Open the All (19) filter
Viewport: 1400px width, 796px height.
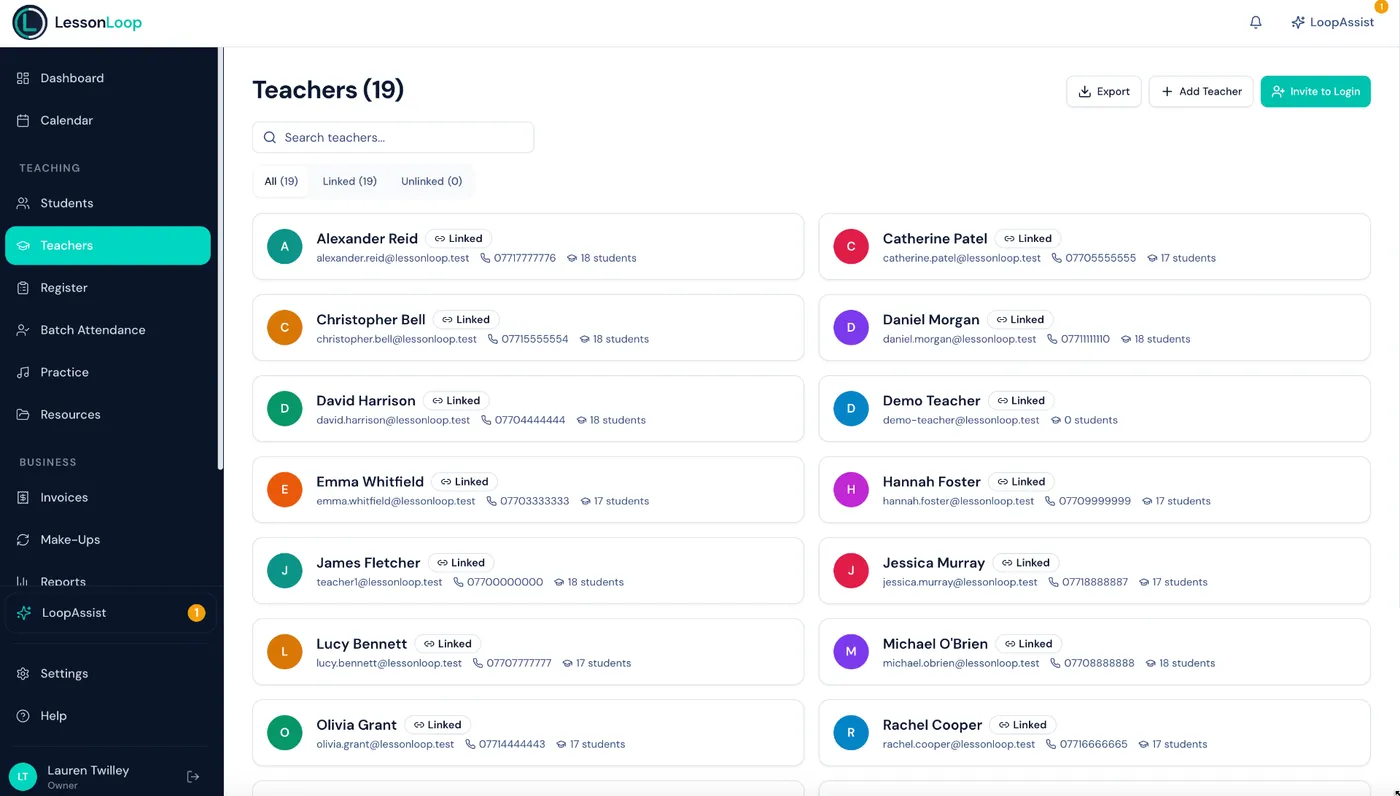tap(281, 181)
